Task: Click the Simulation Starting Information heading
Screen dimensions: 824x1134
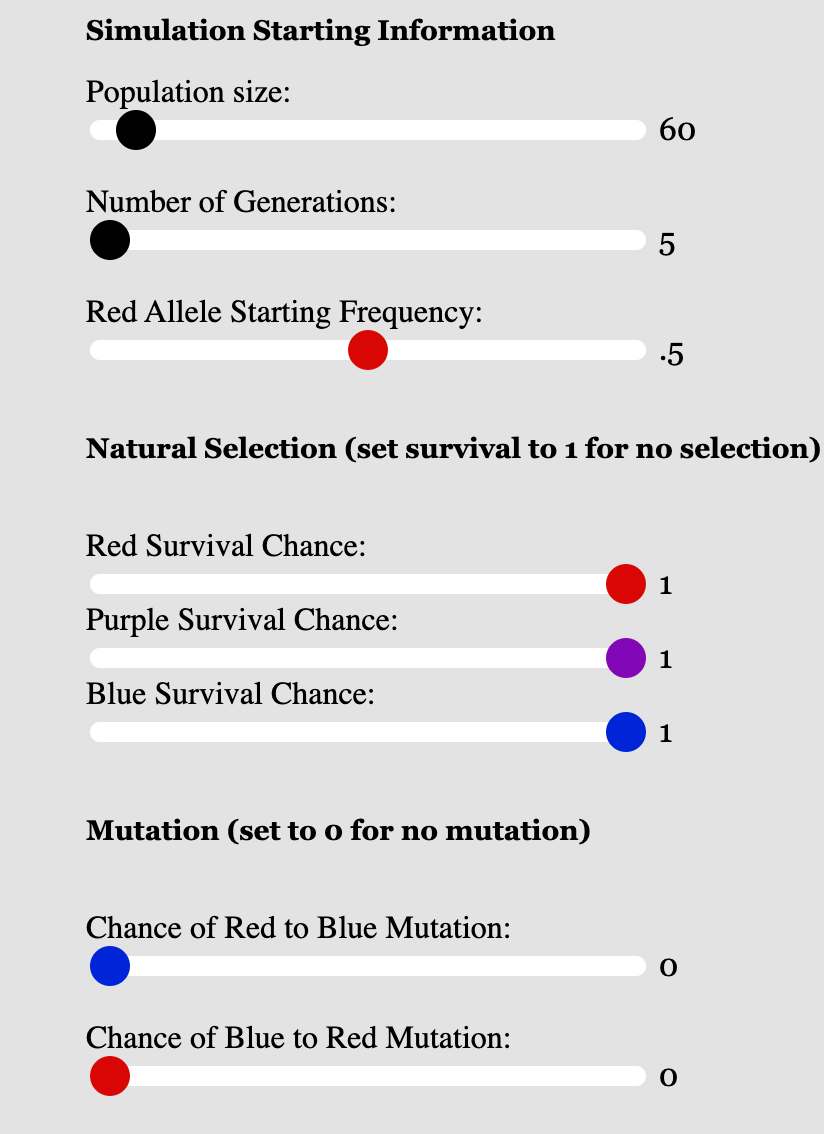Action: [320, 31]
